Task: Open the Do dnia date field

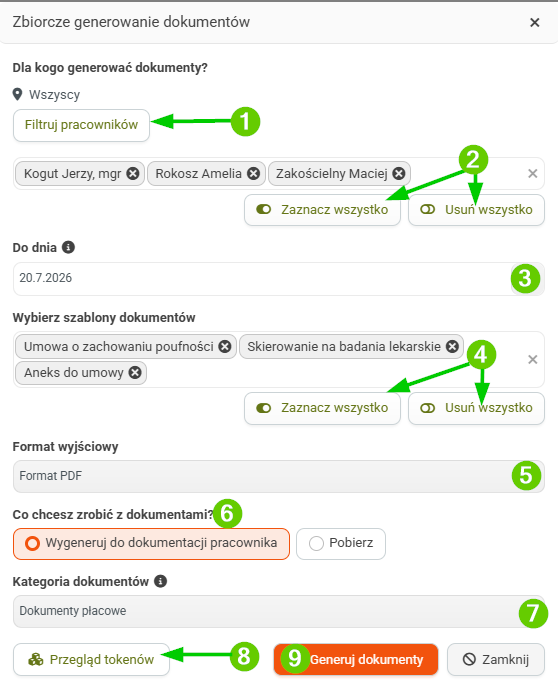Action: (279, 279)
